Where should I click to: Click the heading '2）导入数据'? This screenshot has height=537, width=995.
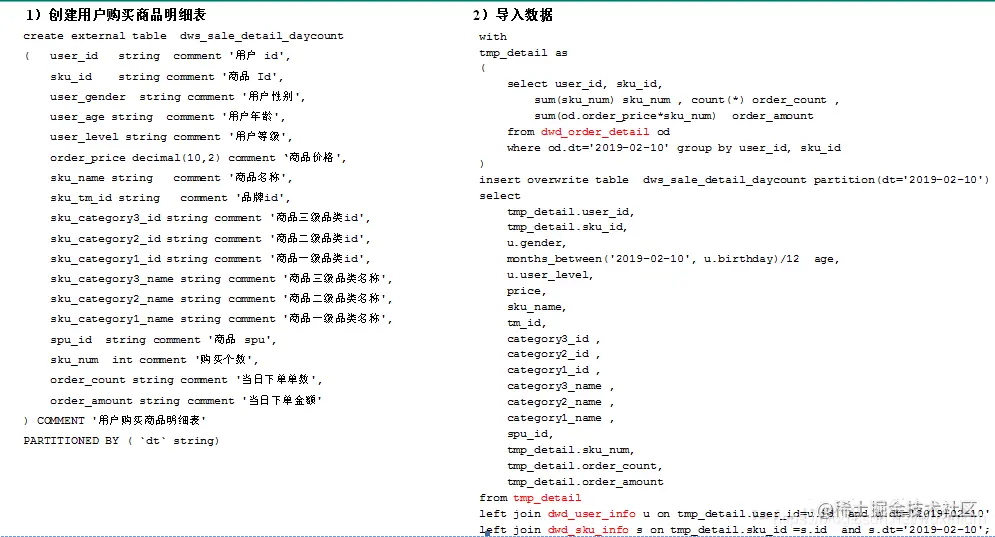[513, 15]
